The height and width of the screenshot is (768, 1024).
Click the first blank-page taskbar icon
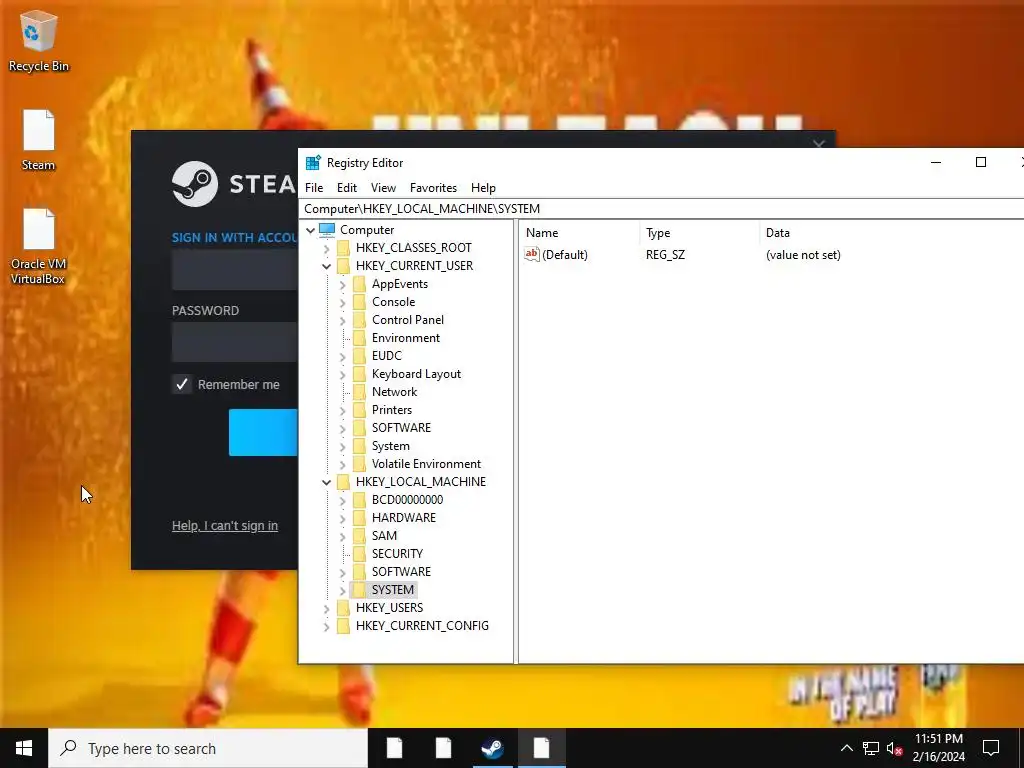394,748
